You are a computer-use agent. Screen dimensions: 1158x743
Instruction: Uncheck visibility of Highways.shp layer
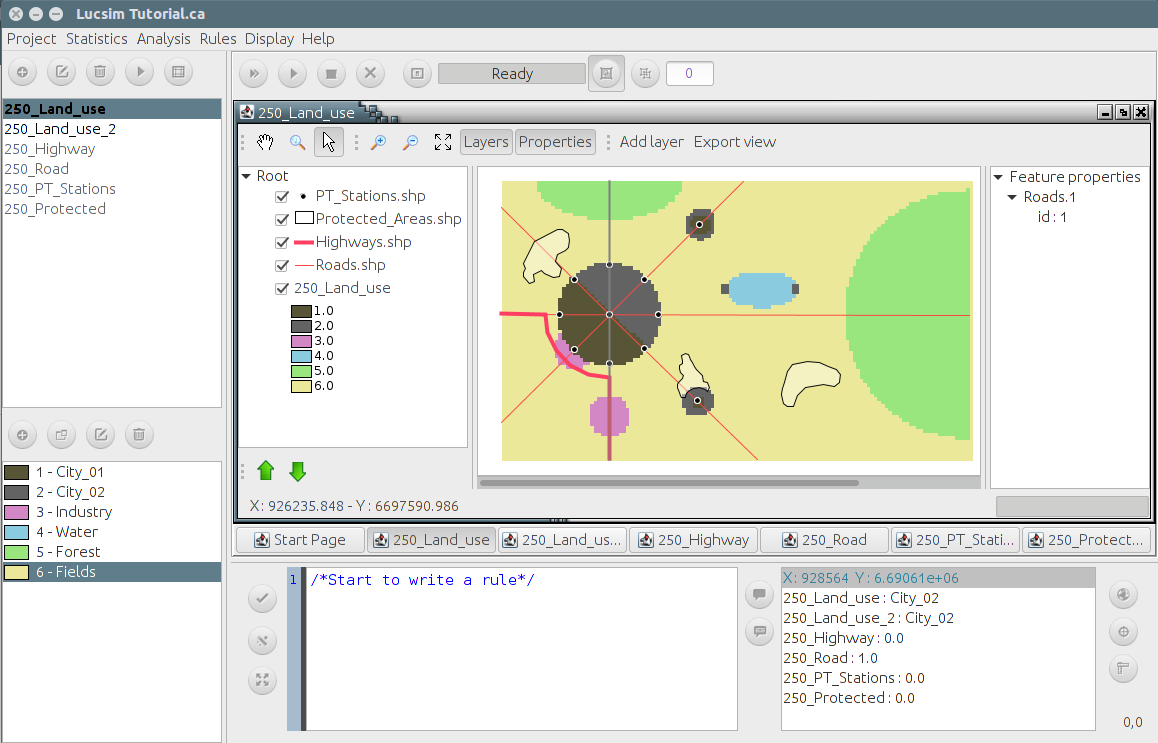[x=281, y=242]
